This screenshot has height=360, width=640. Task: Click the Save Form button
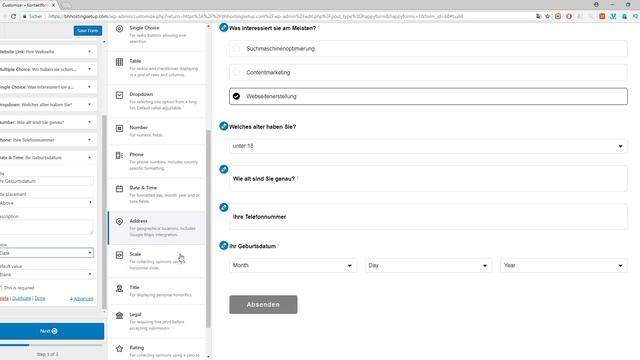click(x=88, y=31)
